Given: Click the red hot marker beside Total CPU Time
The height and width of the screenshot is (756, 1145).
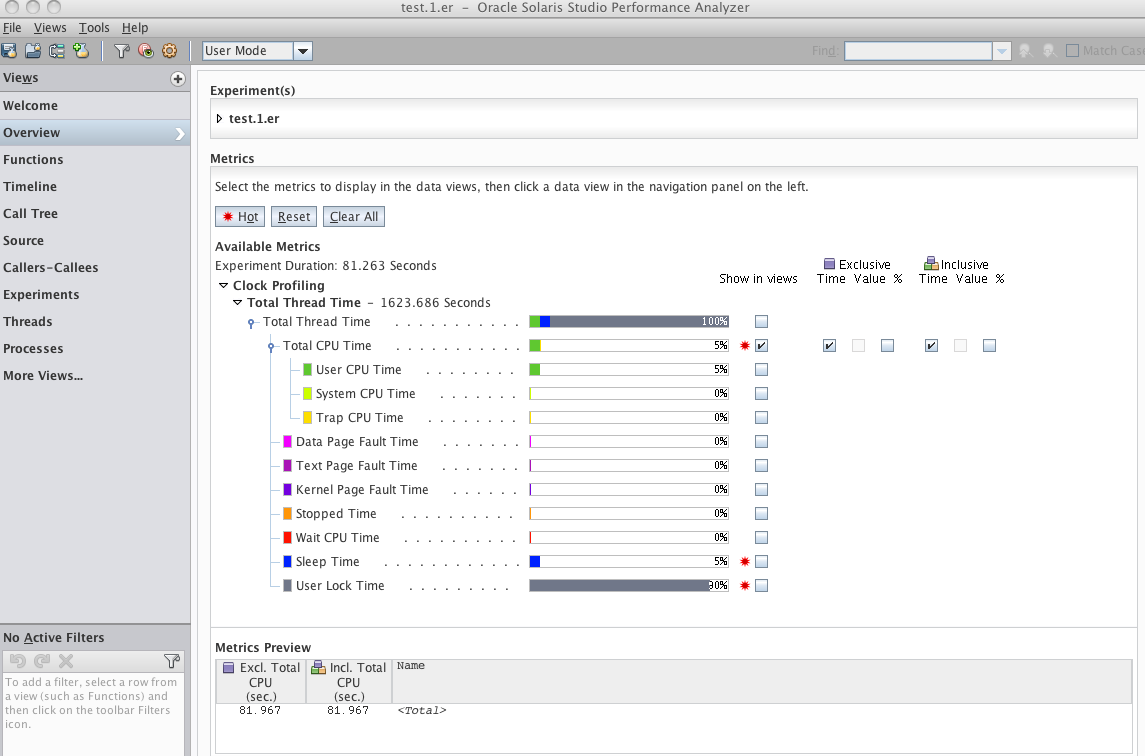Looking at the screenshot, I should point(745,345).
